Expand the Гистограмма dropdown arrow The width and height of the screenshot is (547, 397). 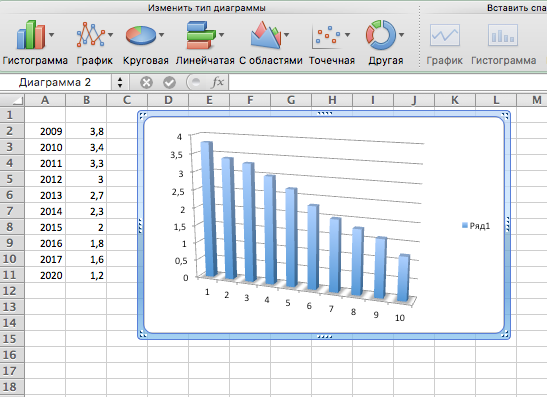tap(52, 35)
